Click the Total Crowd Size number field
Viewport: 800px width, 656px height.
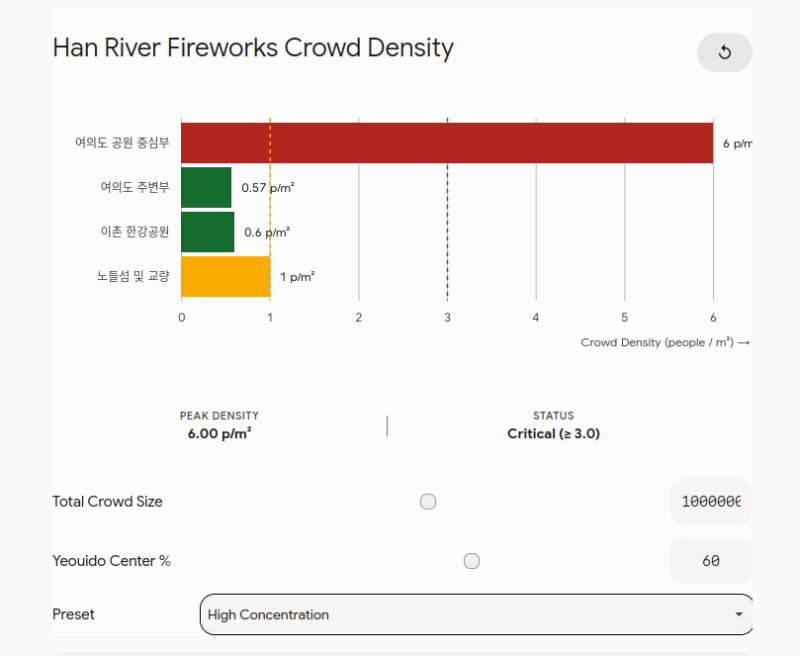click(711, 501)
